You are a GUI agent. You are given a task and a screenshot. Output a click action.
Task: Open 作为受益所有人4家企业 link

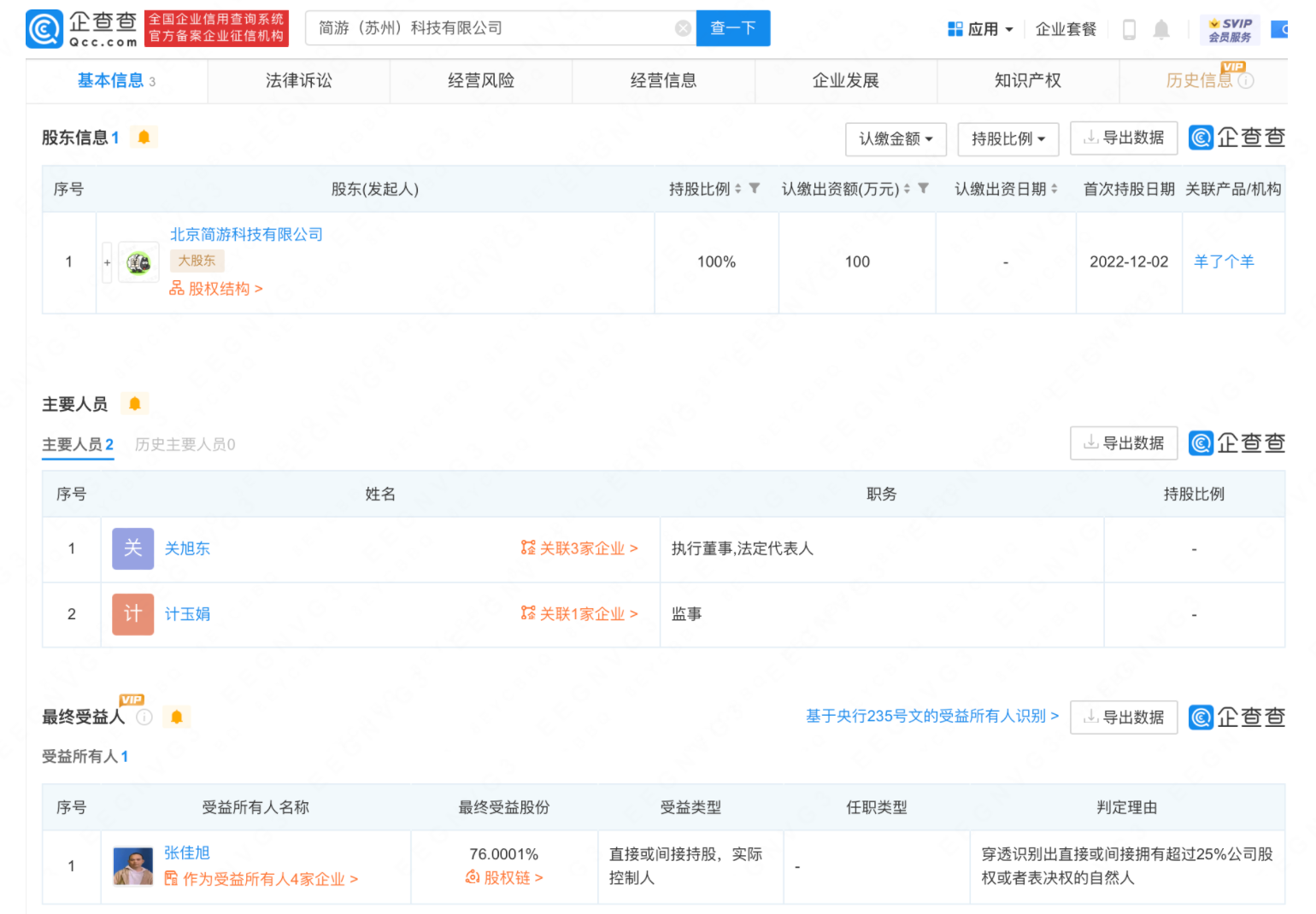[261, 880]
